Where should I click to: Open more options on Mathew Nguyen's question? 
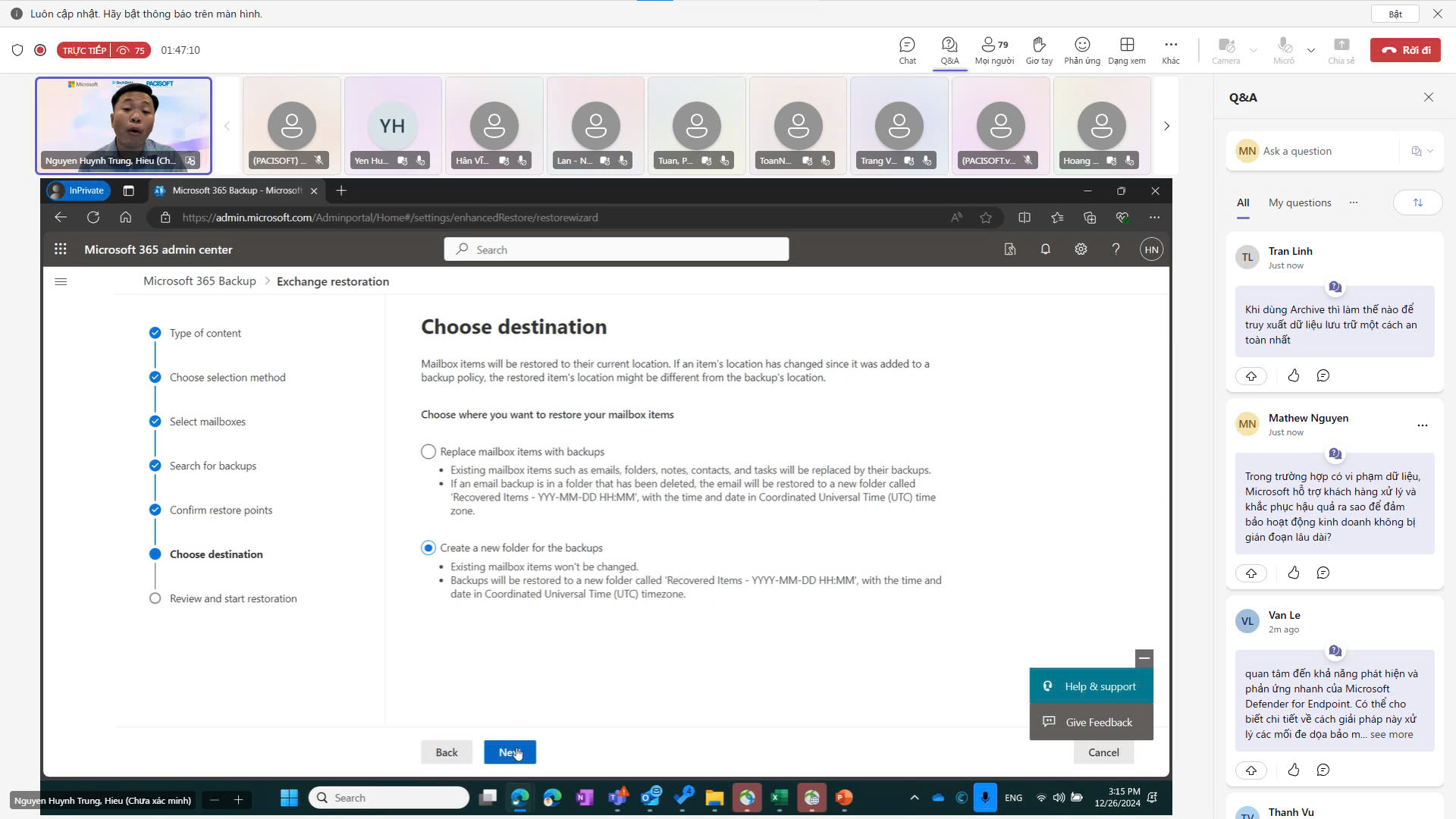1422,425
